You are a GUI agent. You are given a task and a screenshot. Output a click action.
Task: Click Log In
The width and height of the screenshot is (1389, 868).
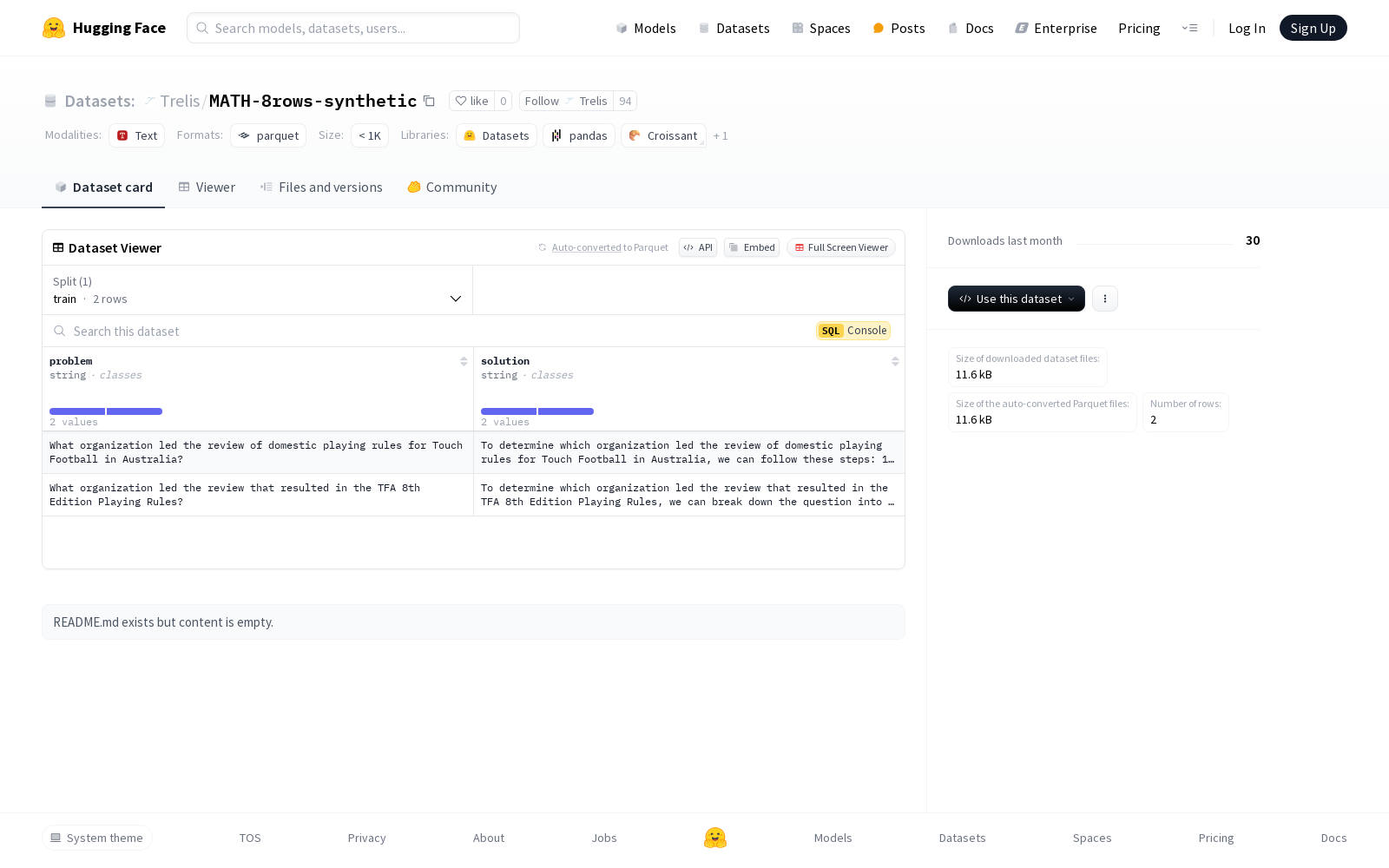1247,28
